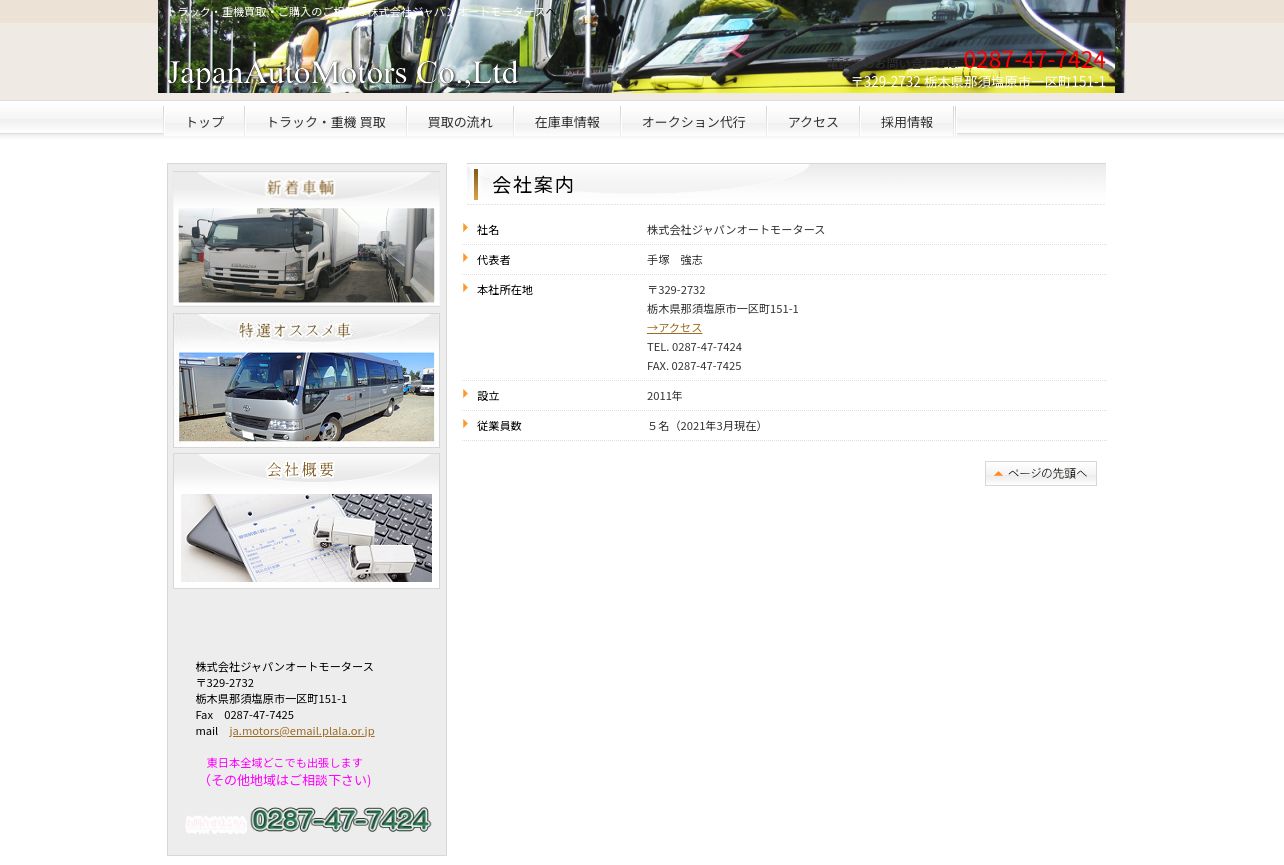Click the ja.motors@email.plala.or.jp mail link
This screenshot has height=865, width=1284.
coord(302,731)
